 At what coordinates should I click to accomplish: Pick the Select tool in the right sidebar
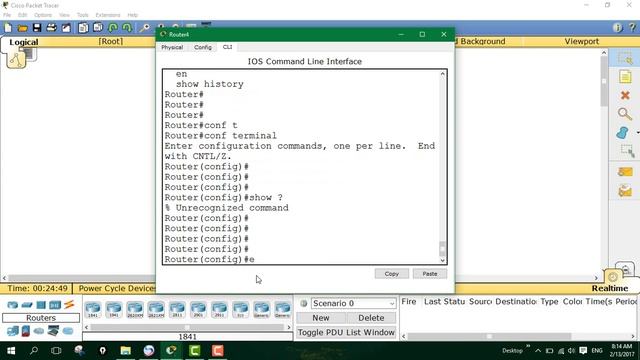pos(625,58)
